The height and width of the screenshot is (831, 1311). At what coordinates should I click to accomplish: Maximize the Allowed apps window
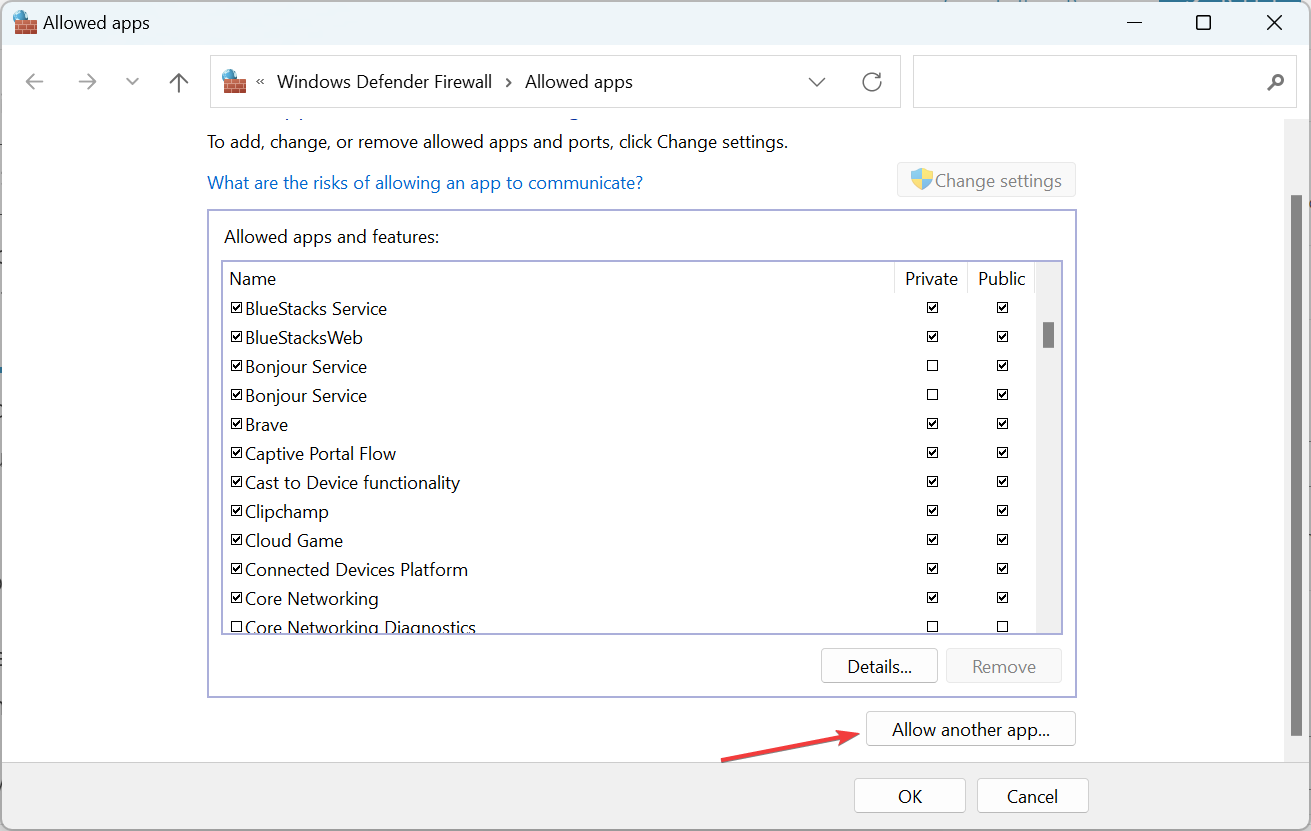[x=1204, y=22]
